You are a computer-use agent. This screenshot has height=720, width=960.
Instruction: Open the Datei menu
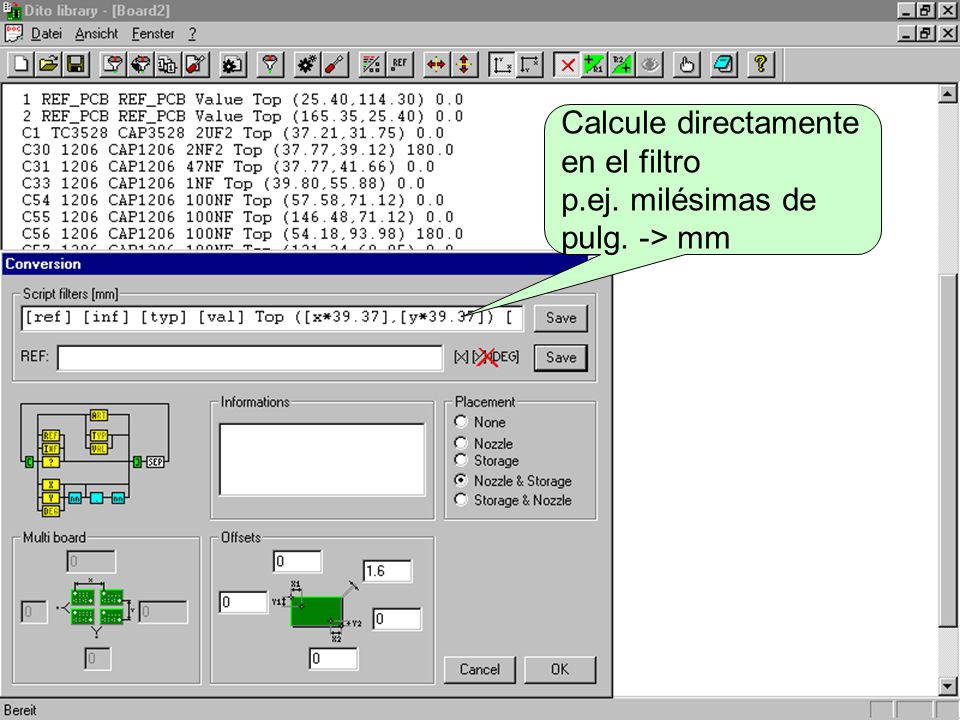coord(47,34)
